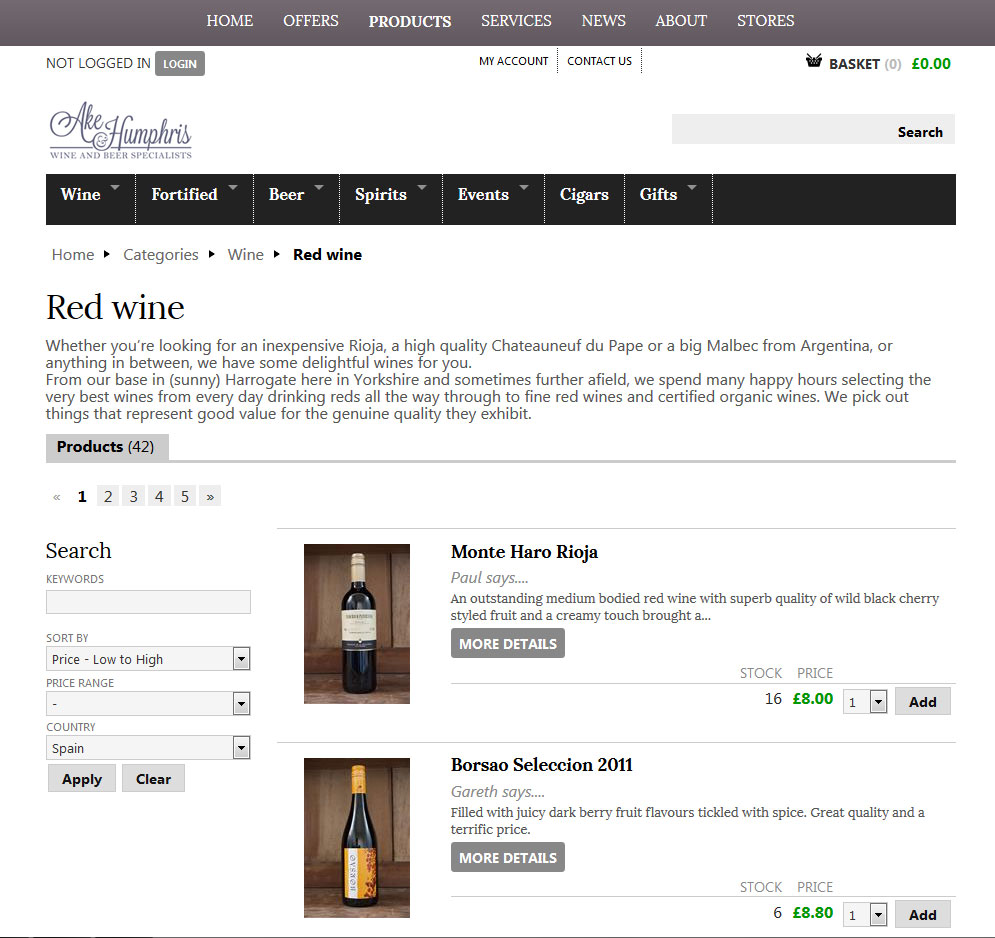Click Categories in the breadcrumb
Viewport: 995px width, 938px height.
[161, 255]
